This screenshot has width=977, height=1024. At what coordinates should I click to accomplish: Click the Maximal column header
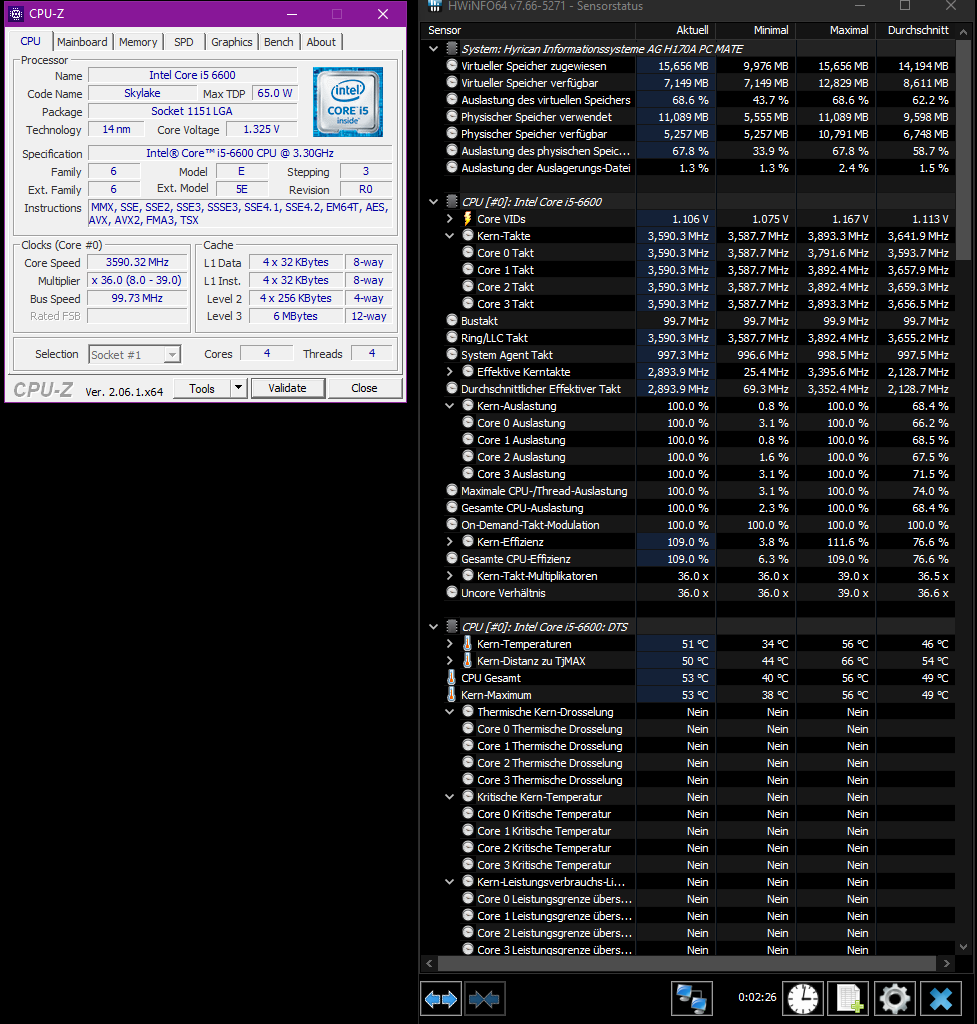click(x=835, y=30)
